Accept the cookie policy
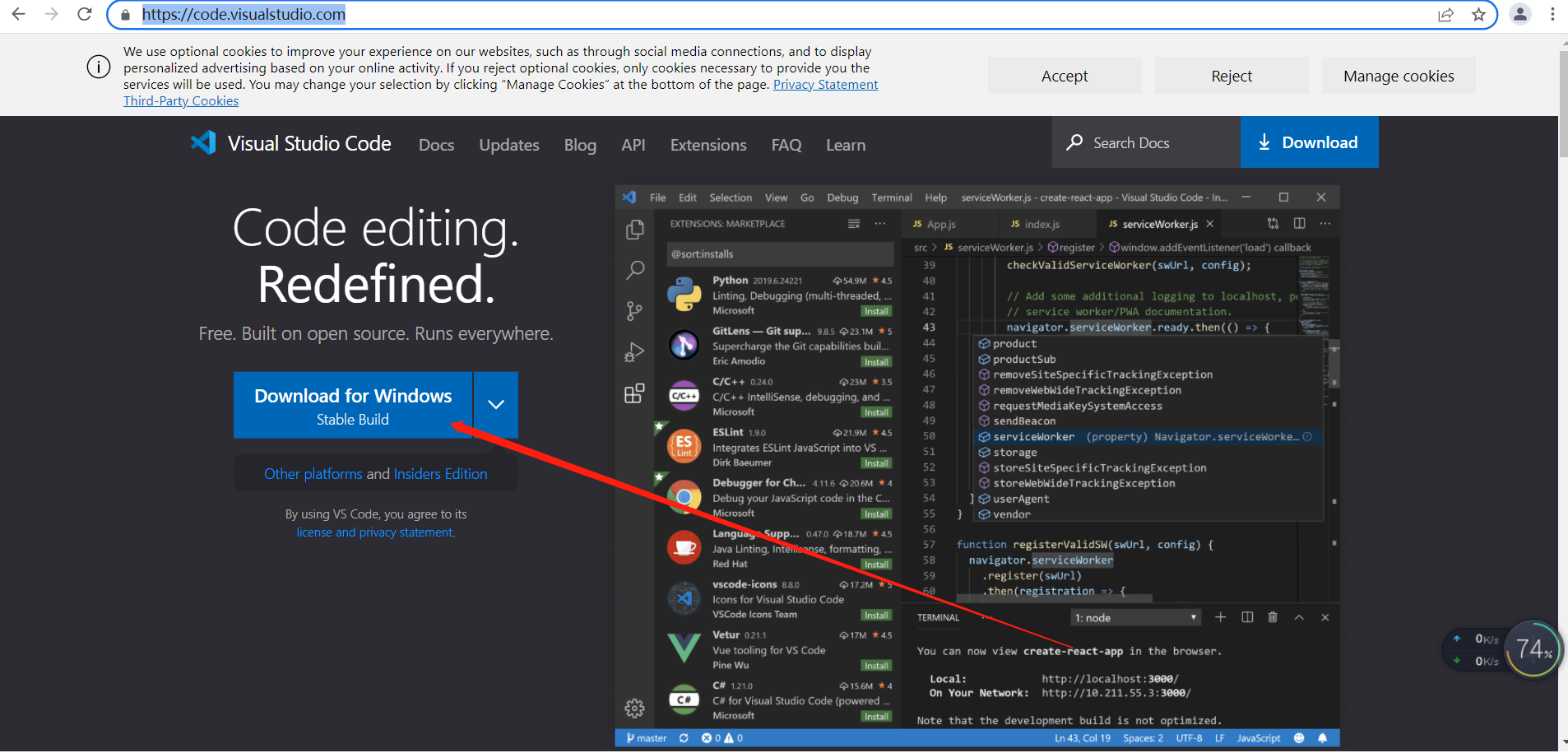This screenshot has height=753, width=1568. coord(1064,75)
